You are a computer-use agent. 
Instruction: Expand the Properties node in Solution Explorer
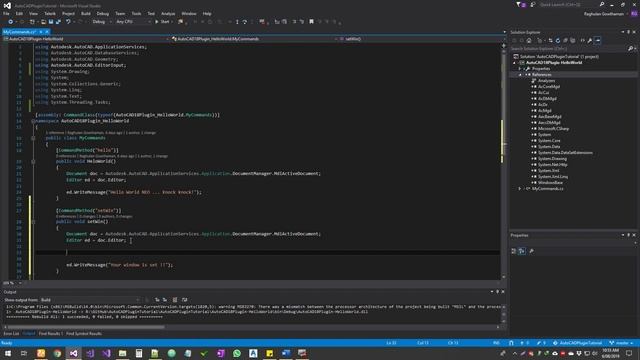(x=520, y=69)
